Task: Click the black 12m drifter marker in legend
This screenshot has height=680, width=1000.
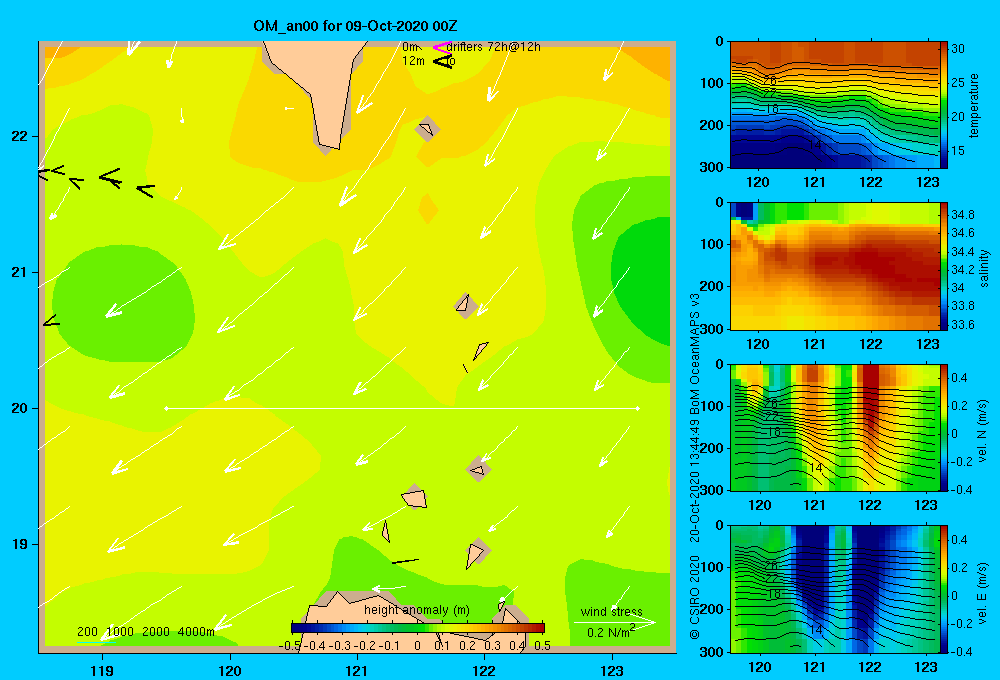Action: pos(443,61)
